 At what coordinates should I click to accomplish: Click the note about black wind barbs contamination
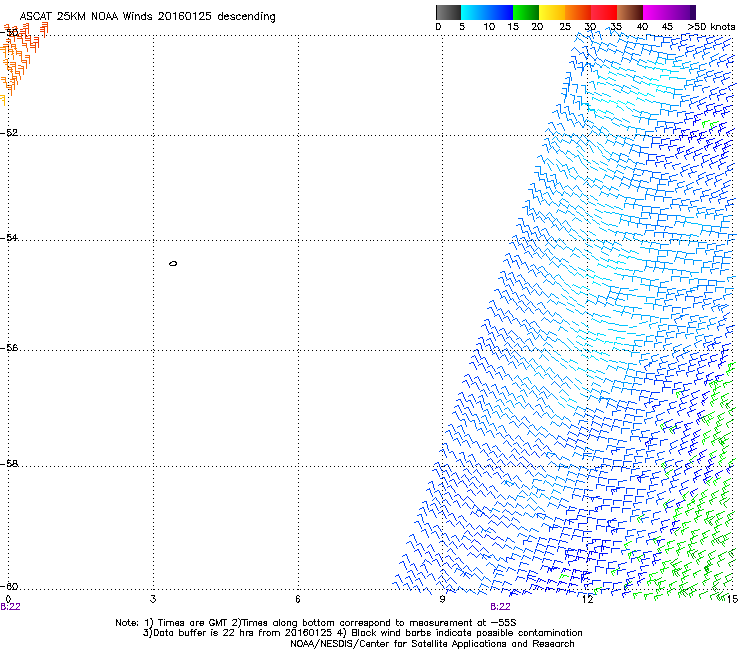click(460, 633)
